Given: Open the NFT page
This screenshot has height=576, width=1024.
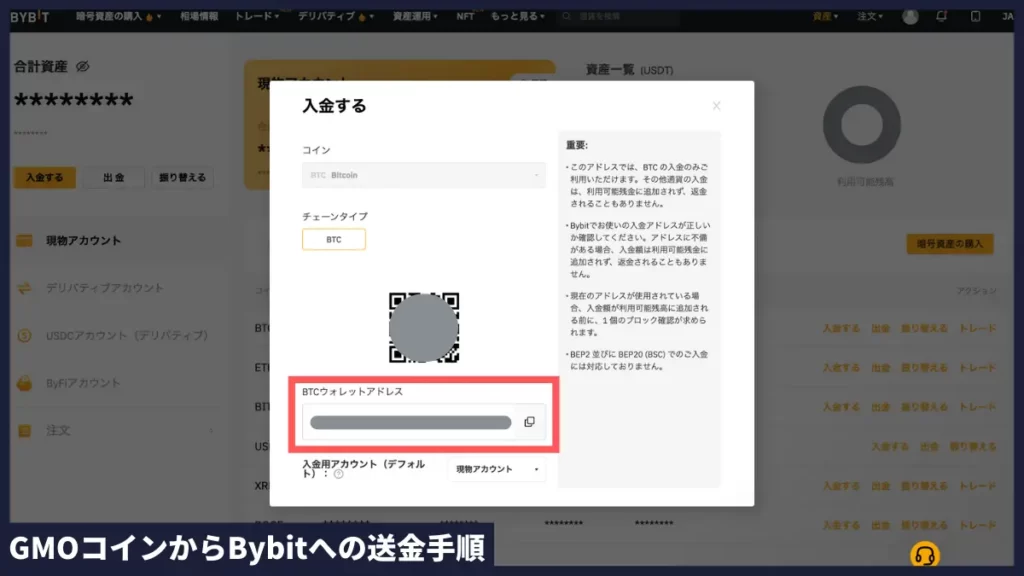Looking at the screenshot, I should point(465,16).
